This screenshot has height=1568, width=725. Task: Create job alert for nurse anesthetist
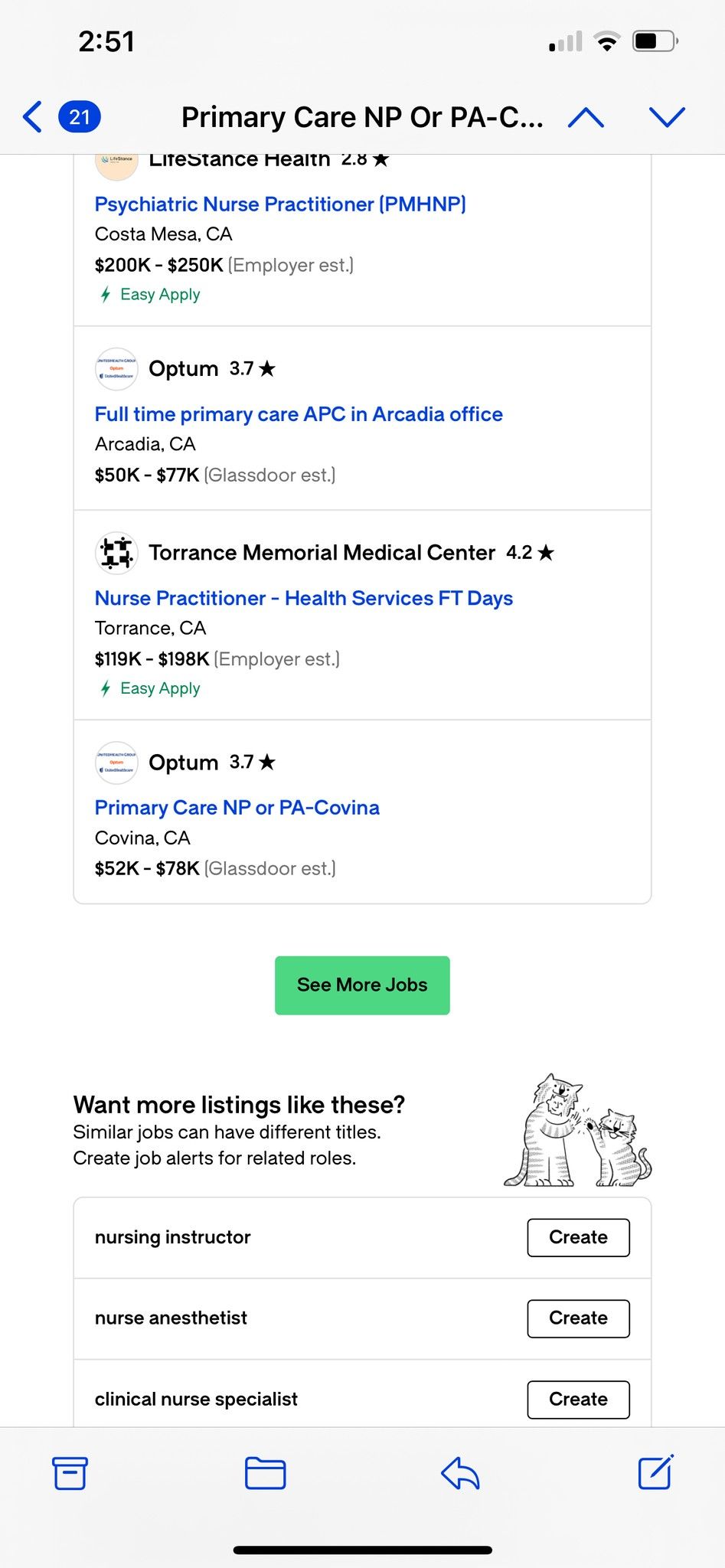(578, 1318)
